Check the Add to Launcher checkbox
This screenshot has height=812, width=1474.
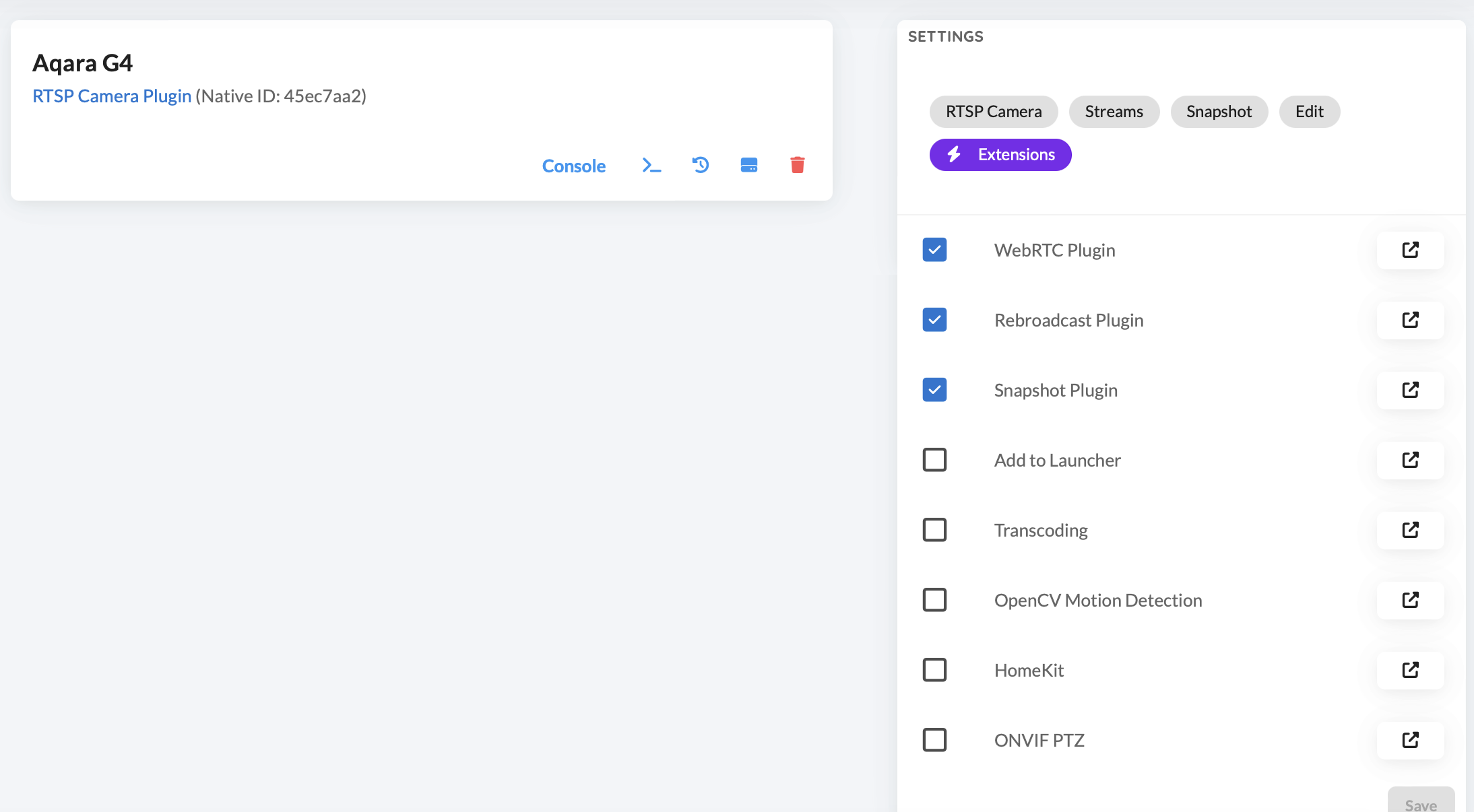[x=934, y=460]
